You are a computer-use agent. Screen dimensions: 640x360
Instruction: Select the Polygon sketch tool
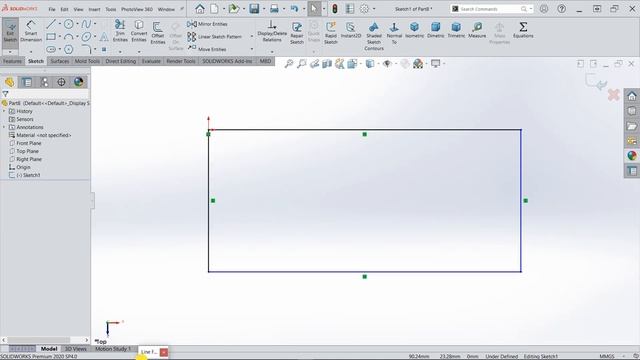click(69, 49)
